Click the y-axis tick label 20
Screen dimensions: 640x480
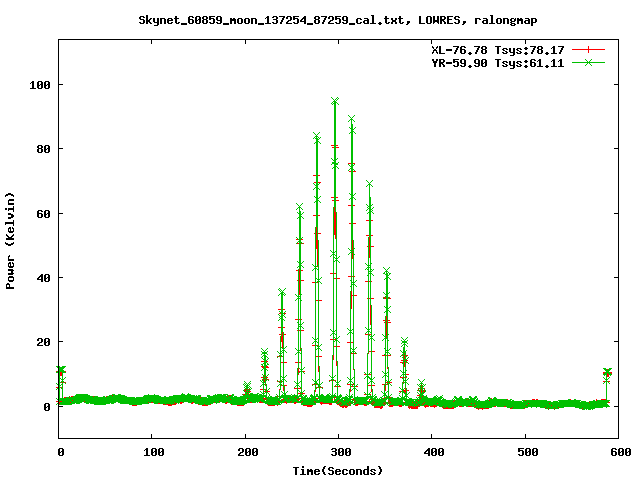click(43, 342)
